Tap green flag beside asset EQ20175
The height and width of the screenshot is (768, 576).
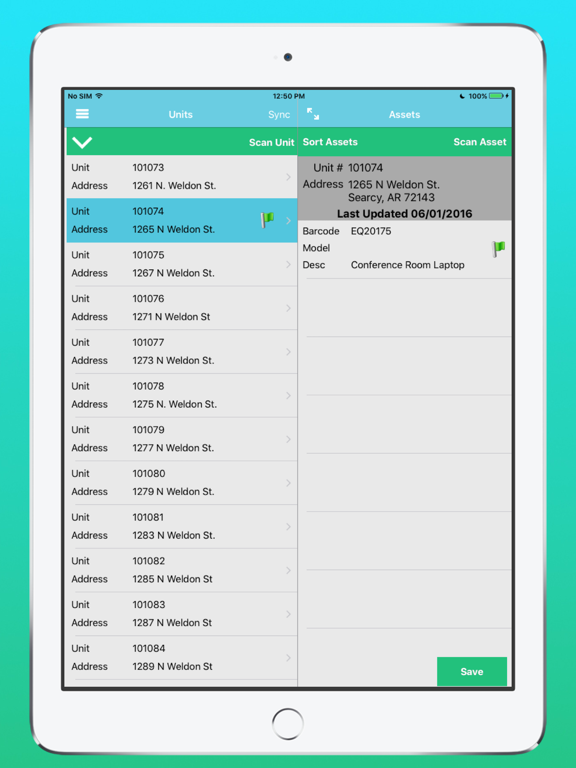[x=498, y=249]
